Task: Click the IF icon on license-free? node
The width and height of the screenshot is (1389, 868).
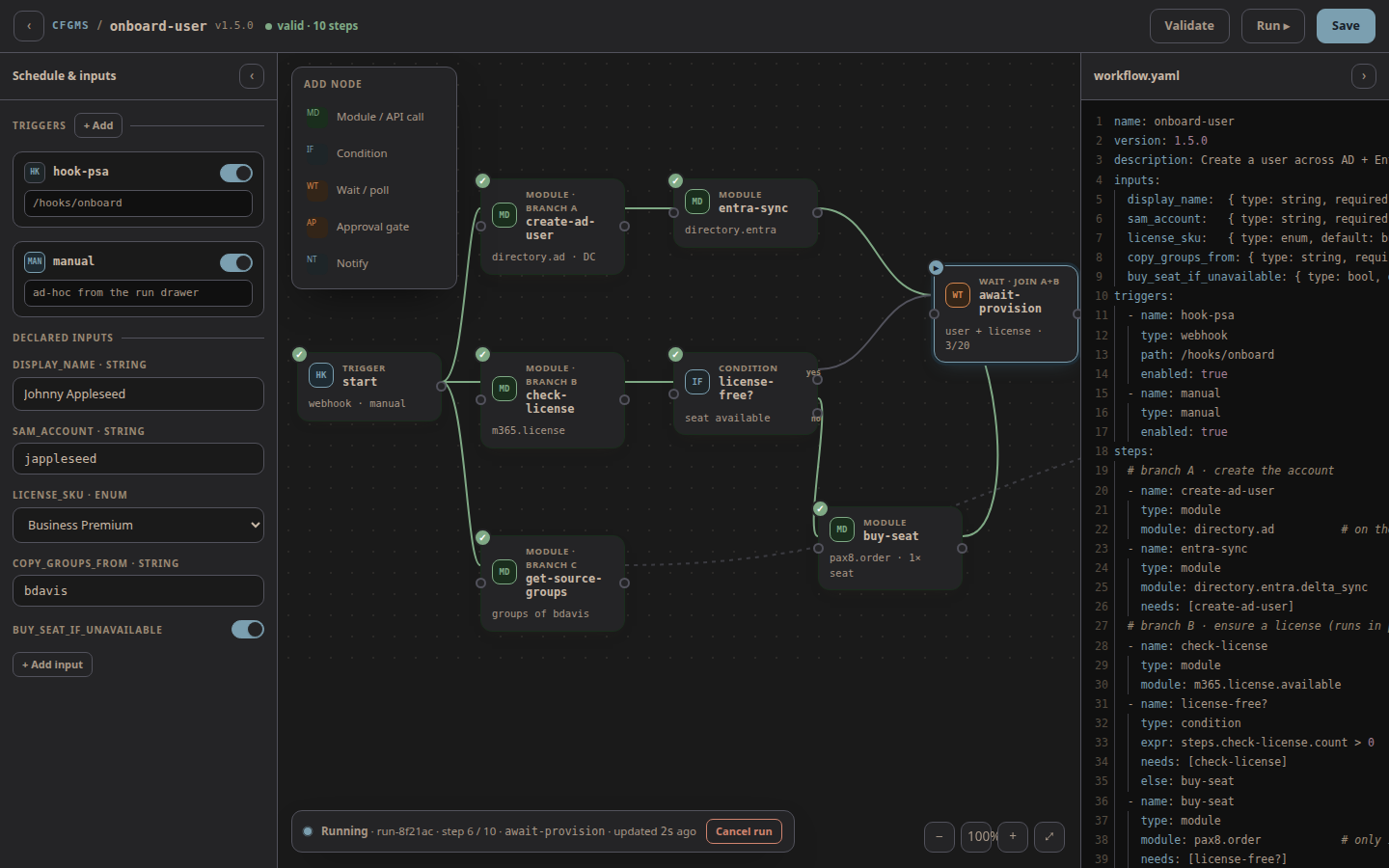Action: 697,382
